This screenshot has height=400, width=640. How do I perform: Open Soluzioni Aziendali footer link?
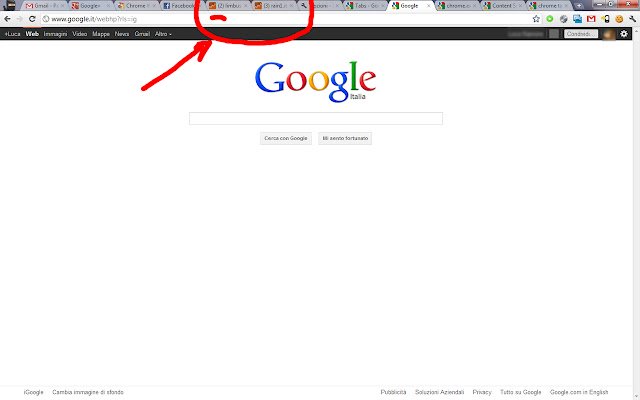click(440, 392)
